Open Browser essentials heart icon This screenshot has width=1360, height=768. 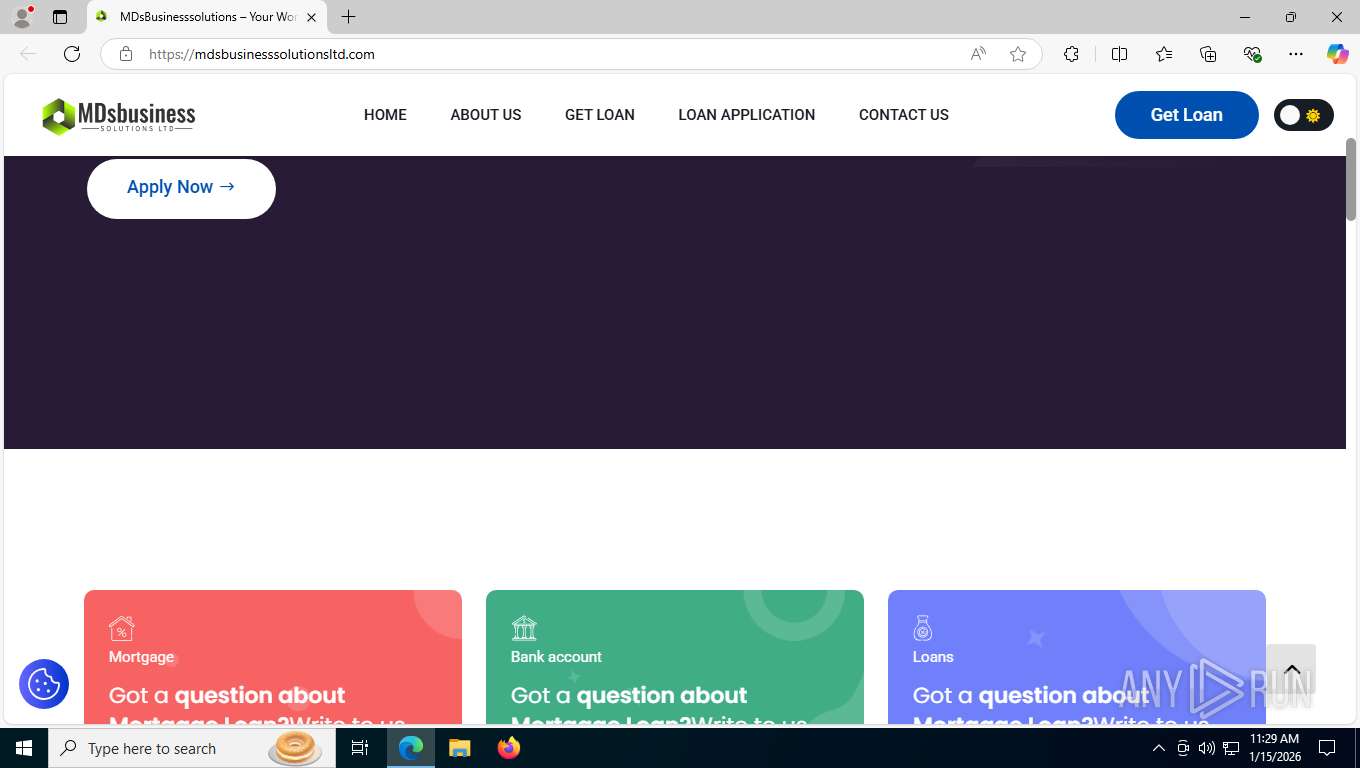(1252, 54)
